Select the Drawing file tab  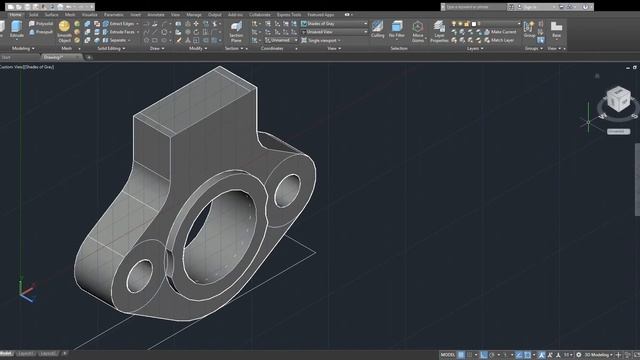61,58
